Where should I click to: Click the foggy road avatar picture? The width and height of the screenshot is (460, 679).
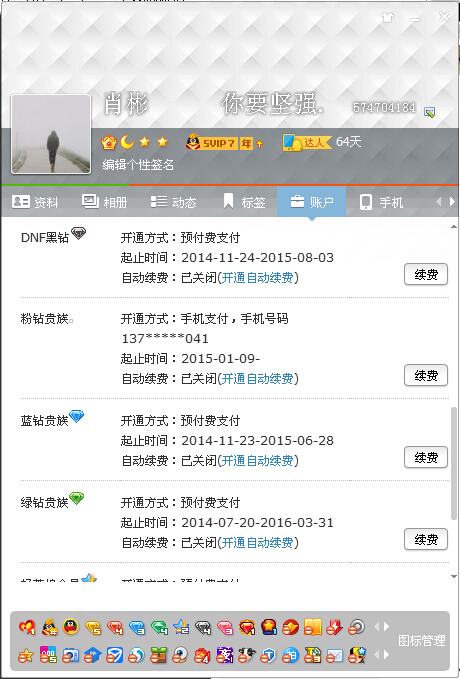click(x=51, y=134)
